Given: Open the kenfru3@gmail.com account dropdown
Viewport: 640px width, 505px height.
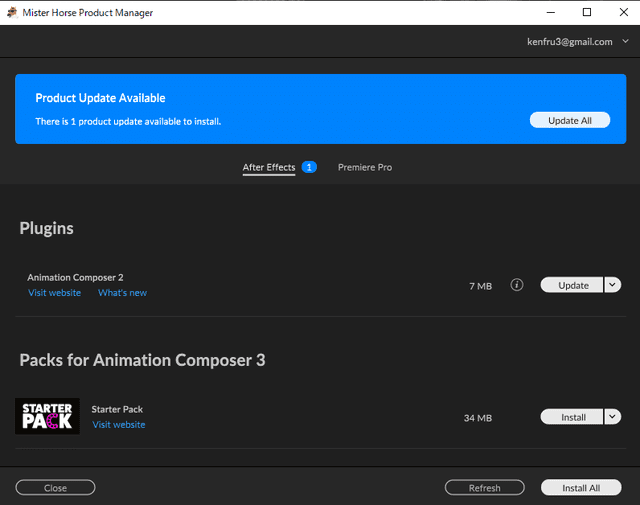Looking at the screenshot, I should pos(578,42).
